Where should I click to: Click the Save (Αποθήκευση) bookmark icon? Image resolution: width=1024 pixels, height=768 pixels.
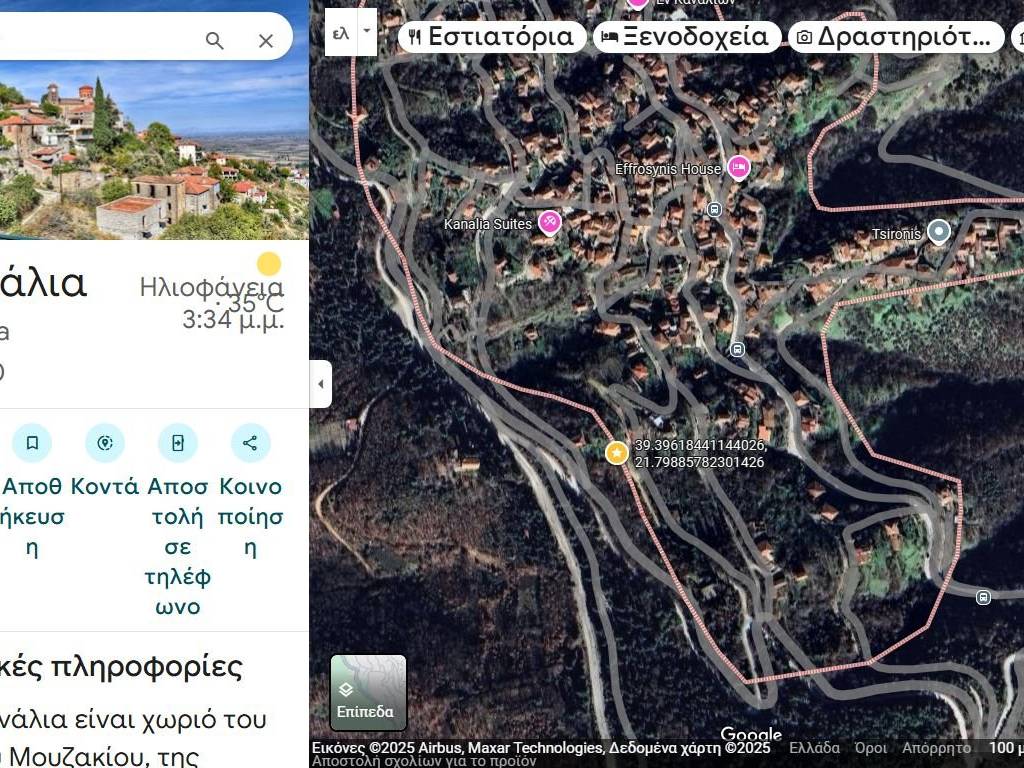point(32,443)
